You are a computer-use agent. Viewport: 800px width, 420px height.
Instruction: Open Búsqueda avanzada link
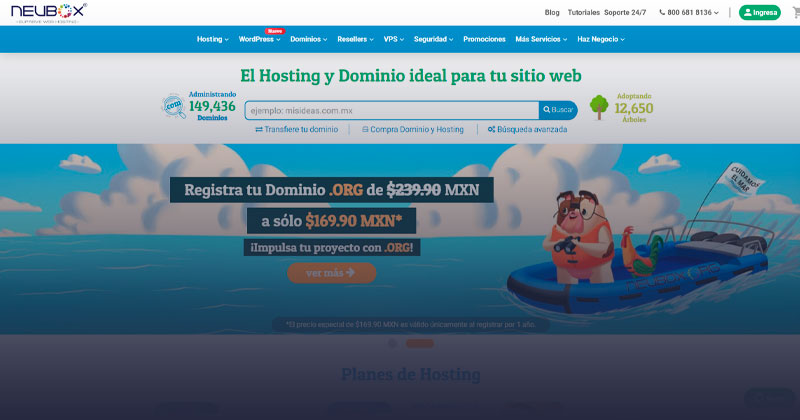527,130
